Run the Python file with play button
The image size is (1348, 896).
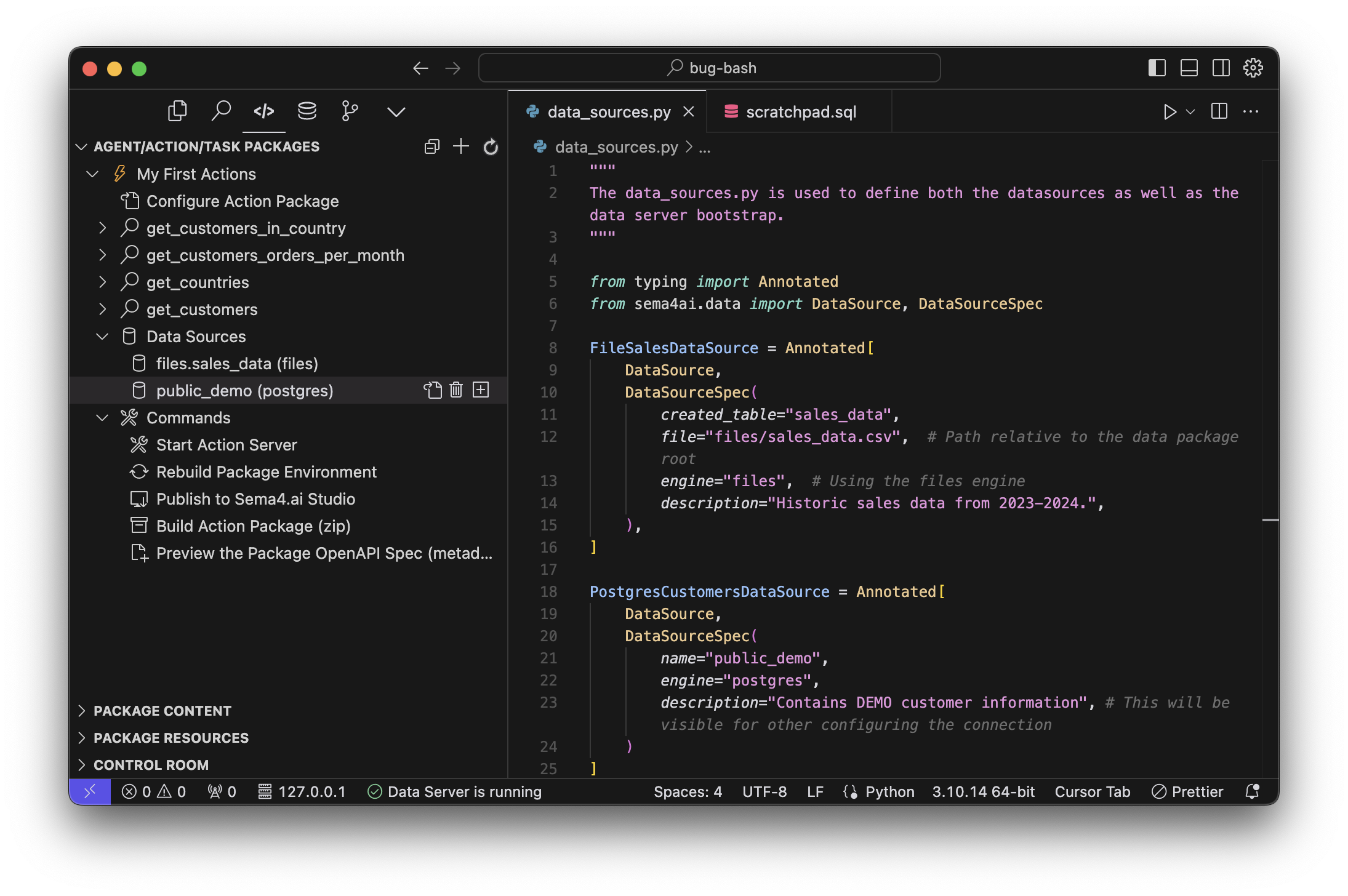[1170, 111]
